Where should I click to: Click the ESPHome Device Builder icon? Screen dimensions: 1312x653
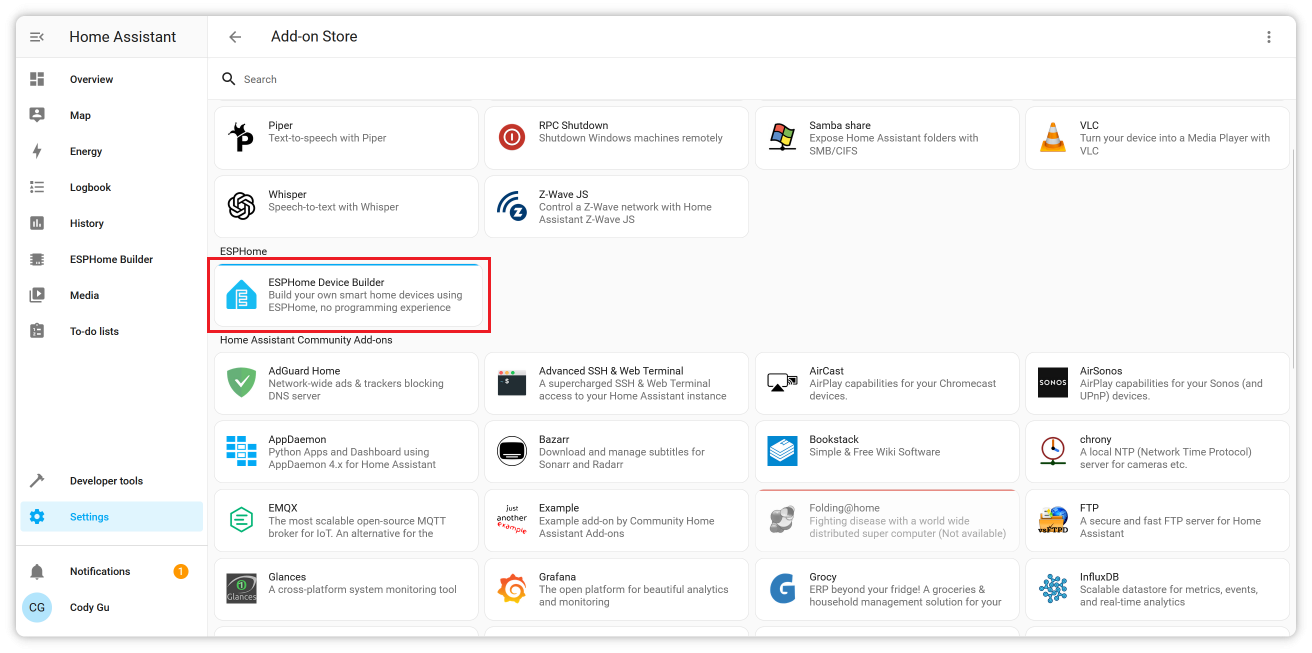coord(241,295)
